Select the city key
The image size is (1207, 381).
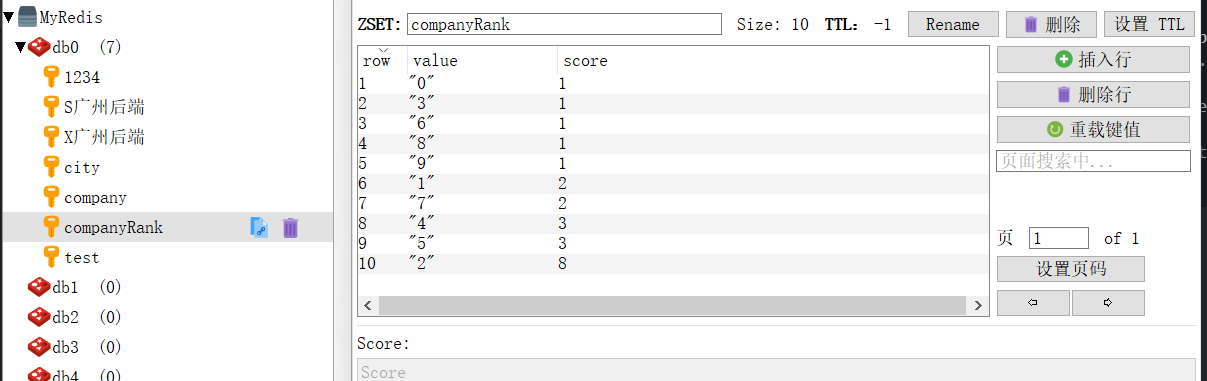(82, 167)
